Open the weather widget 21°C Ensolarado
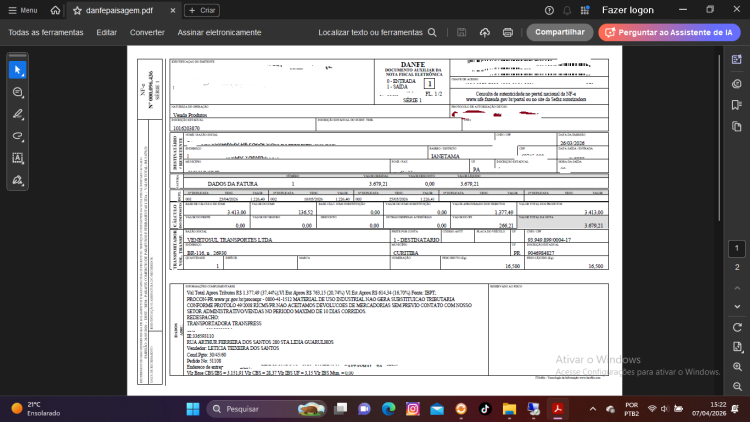The image size is (750, 422). pyautogui.click(x=36, y=409)
